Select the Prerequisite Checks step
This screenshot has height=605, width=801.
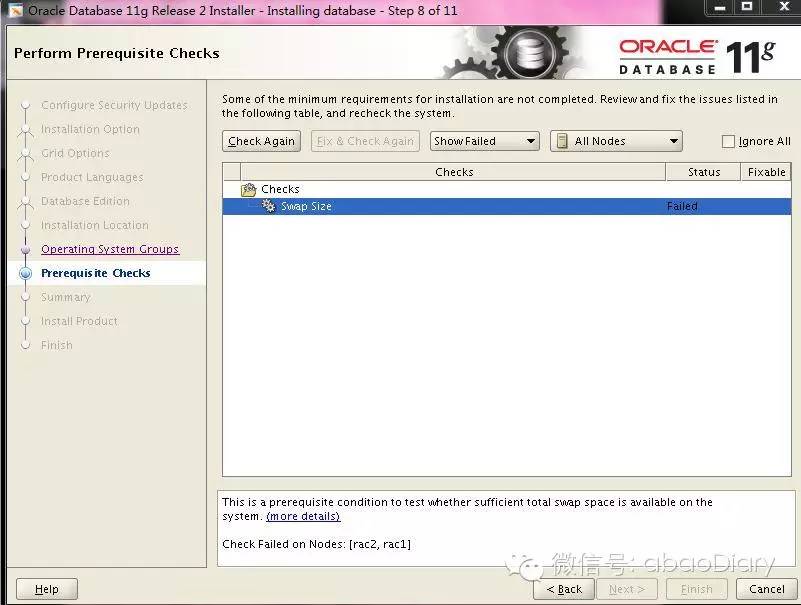(x=96, y=273)
